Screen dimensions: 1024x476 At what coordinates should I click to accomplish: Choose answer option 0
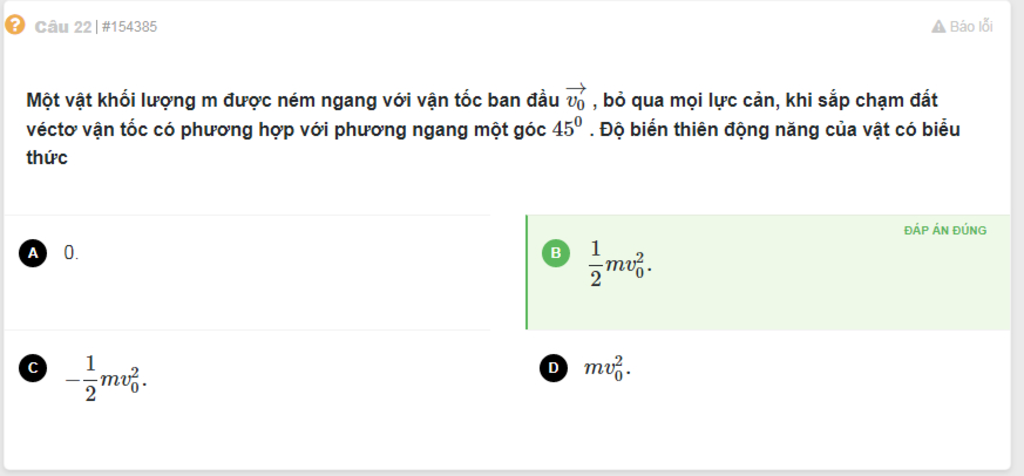71,253
